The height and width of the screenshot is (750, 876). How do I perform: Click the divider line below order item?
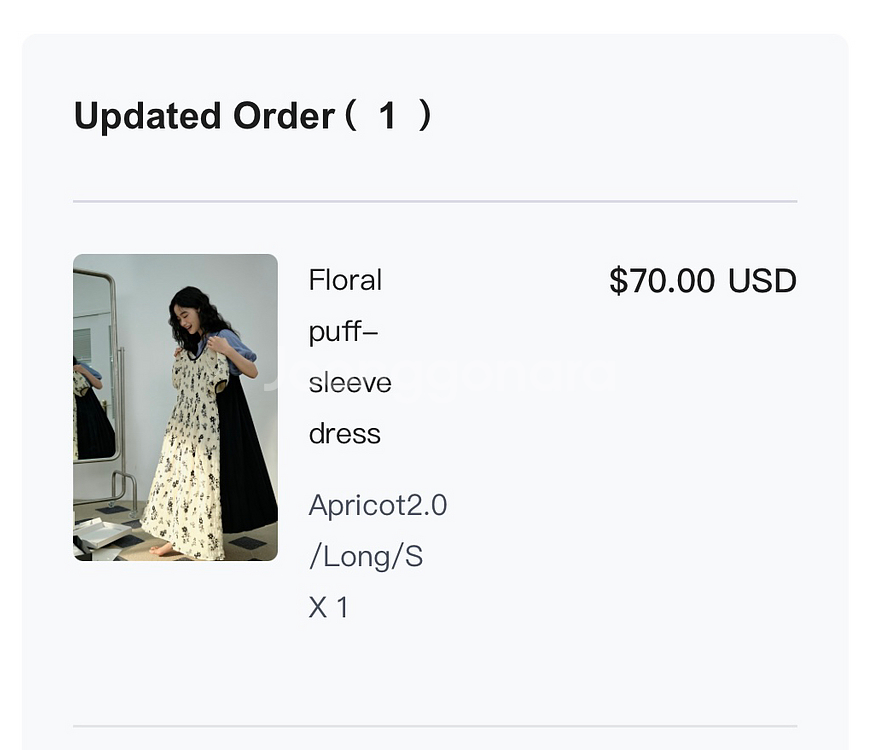coord(435,726)
